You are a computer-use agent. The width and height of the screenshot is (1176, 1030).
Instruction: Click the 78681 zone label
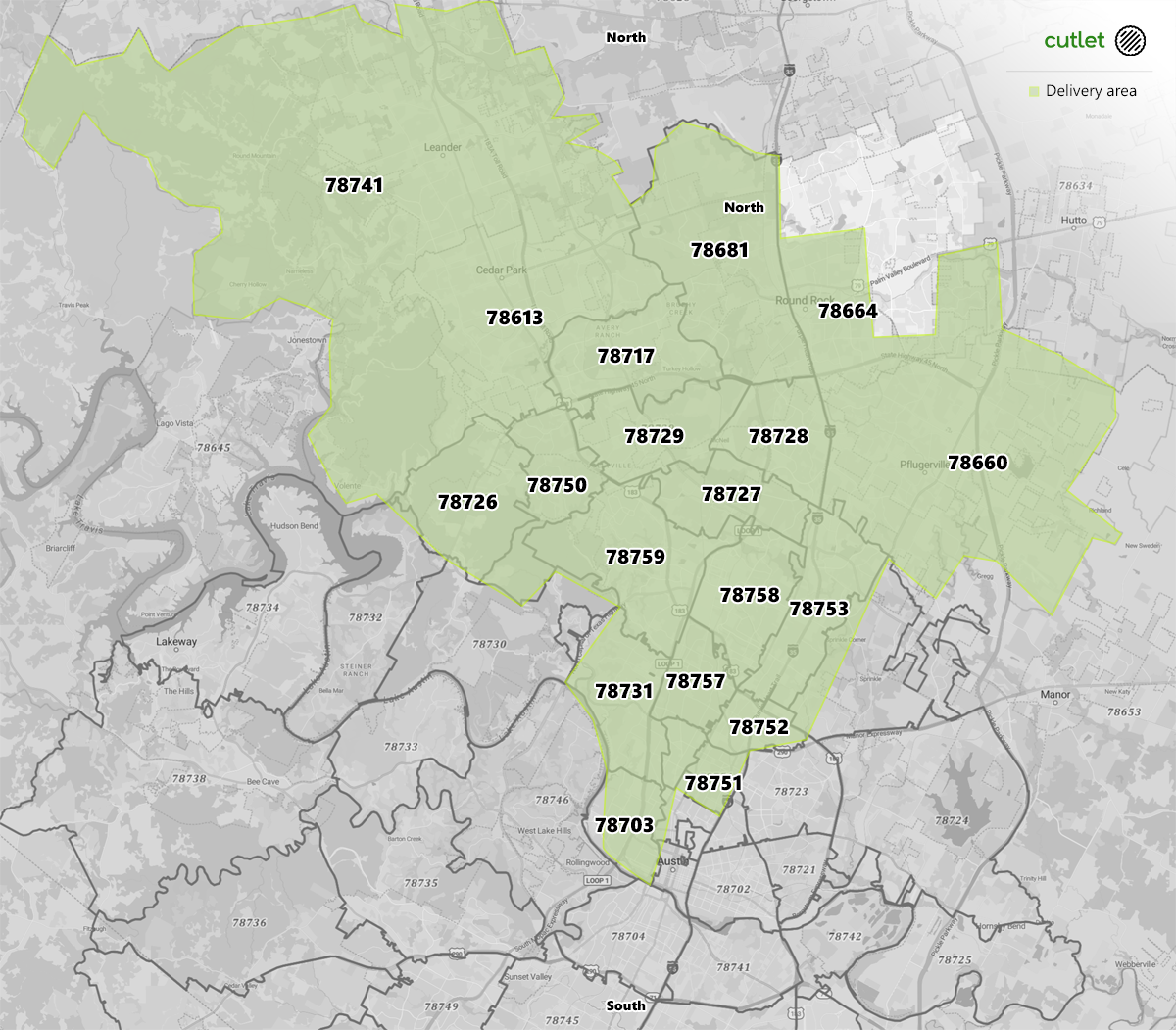(x=719, y=250)
